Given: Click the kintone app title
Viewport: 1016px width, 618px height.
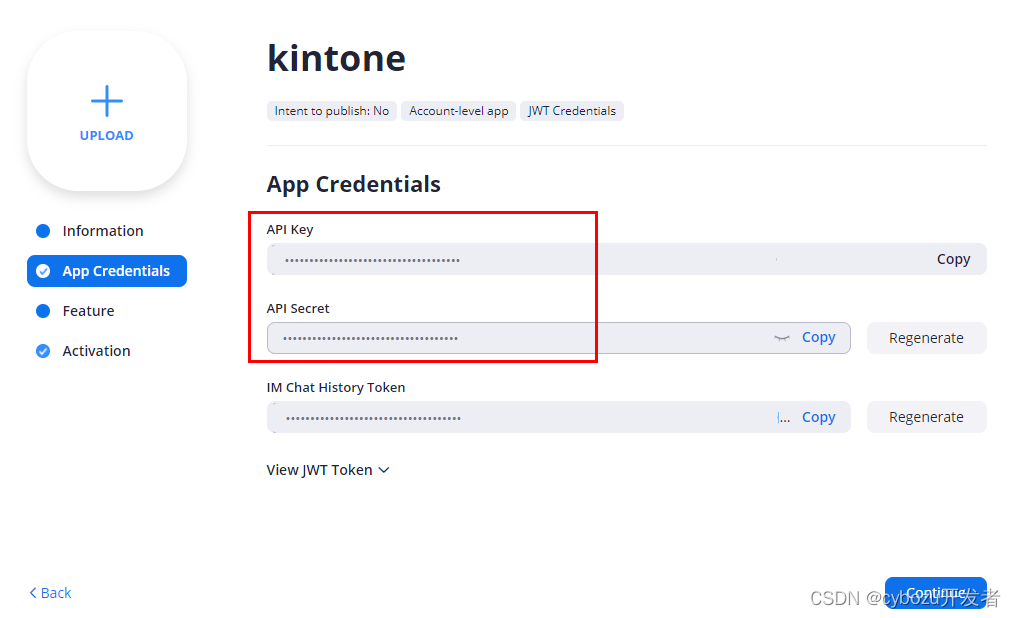Looking at the screenshot, I should coord(336,58).
